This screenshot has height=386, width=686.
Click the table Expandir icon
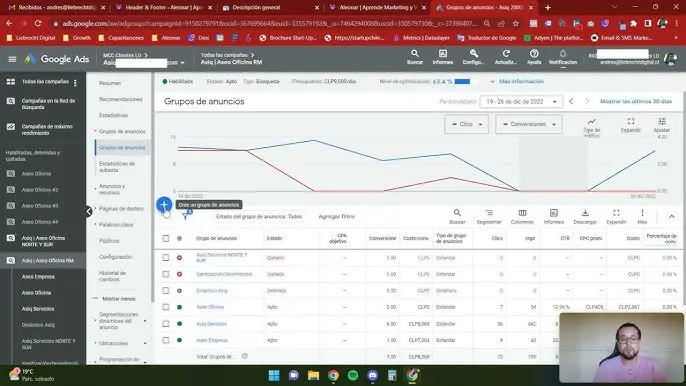coord(616,216)
